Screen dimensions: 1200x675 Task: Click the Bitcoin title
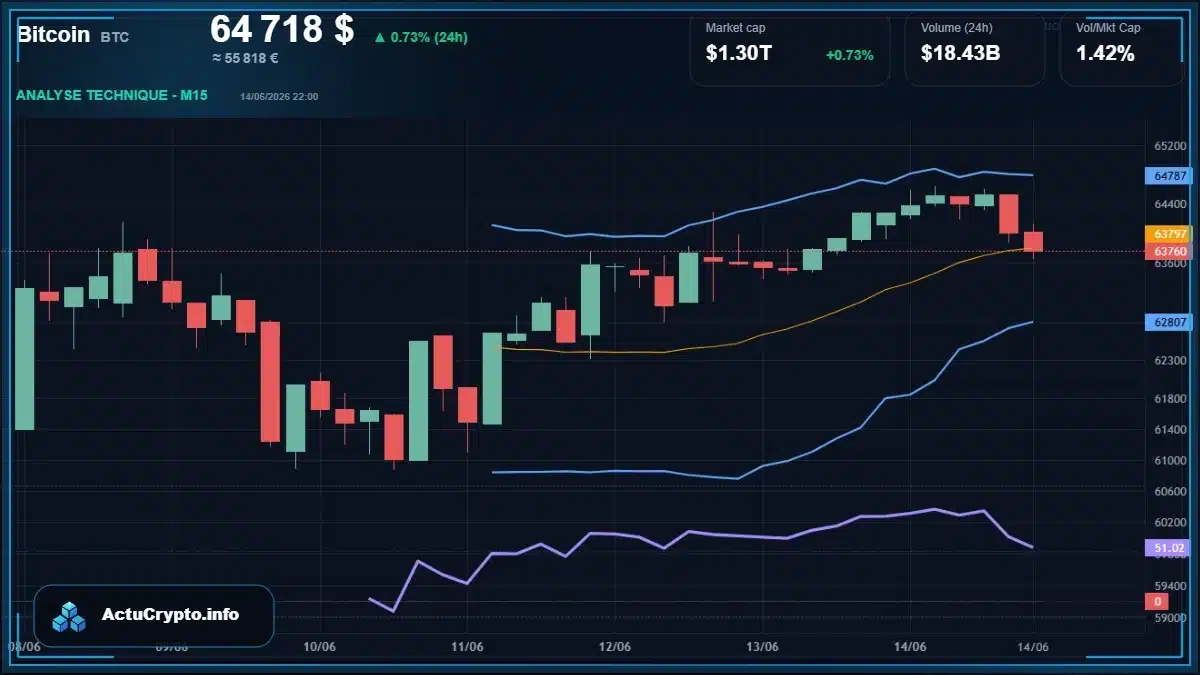point(54,35)
